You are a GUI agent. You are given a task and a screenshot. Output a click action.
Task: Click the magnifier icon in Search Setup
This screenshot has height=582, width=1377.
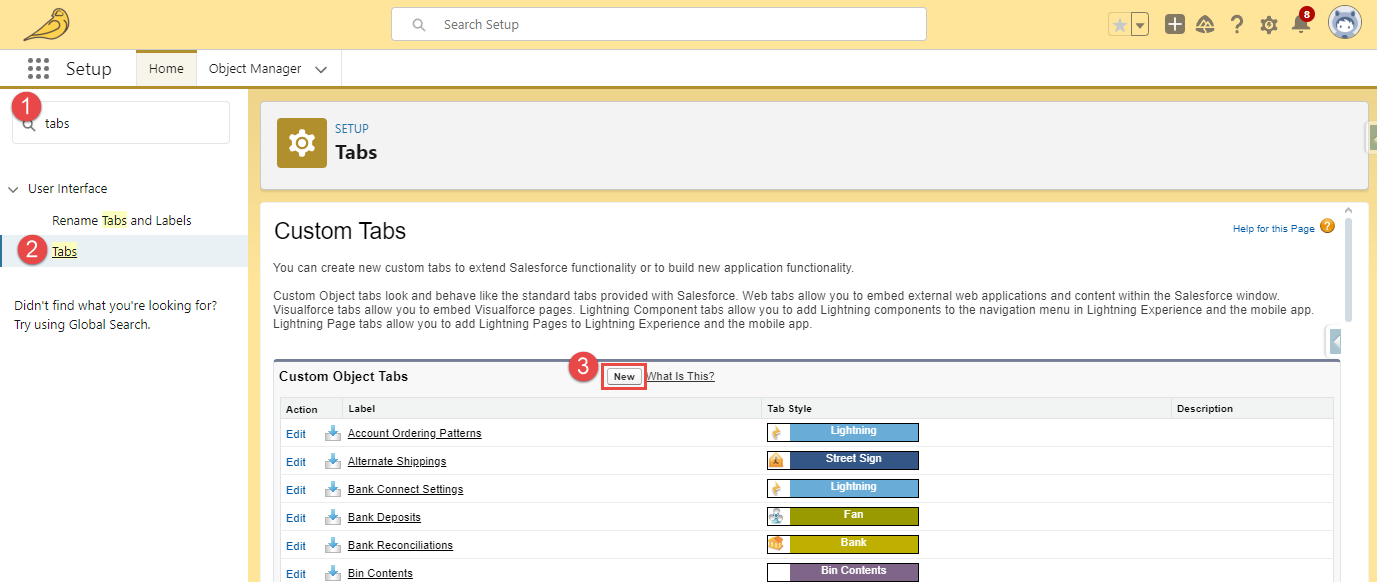click(x=419, y=25)
